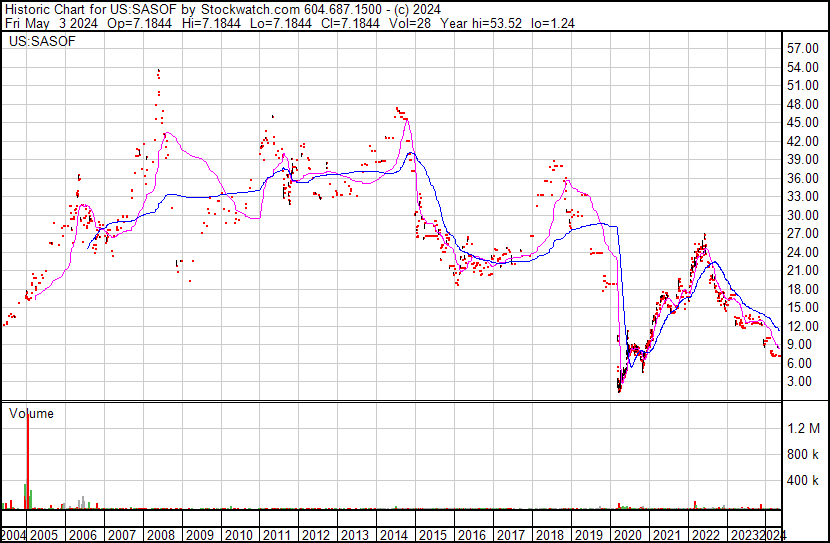Viewport: 830px width, 543px height.
Task: Click the 2024 year label on time axis
Action: point(774,535)
